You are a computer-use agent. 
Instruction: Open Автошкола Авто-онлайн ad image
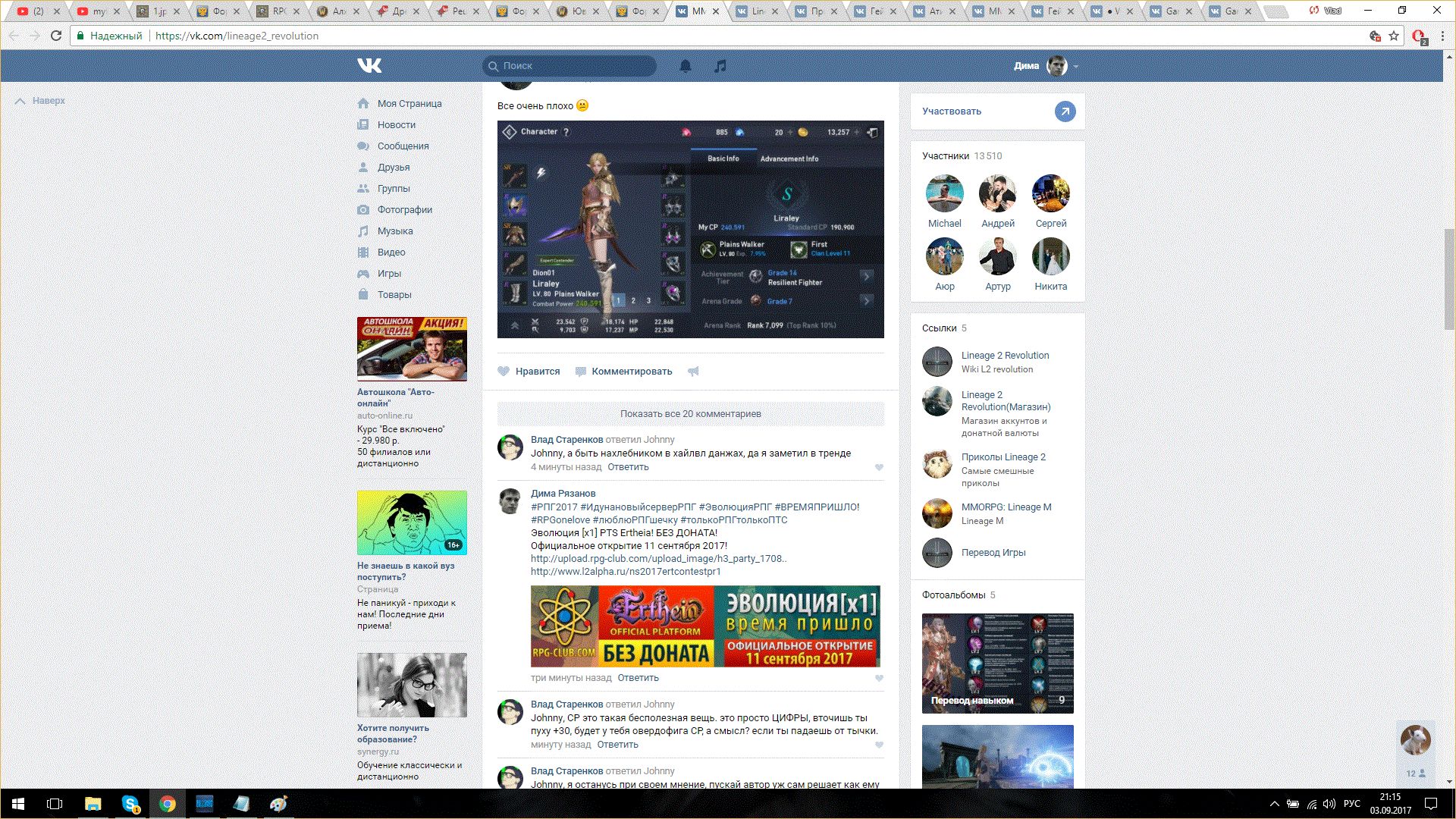click(x=412, y=349)
